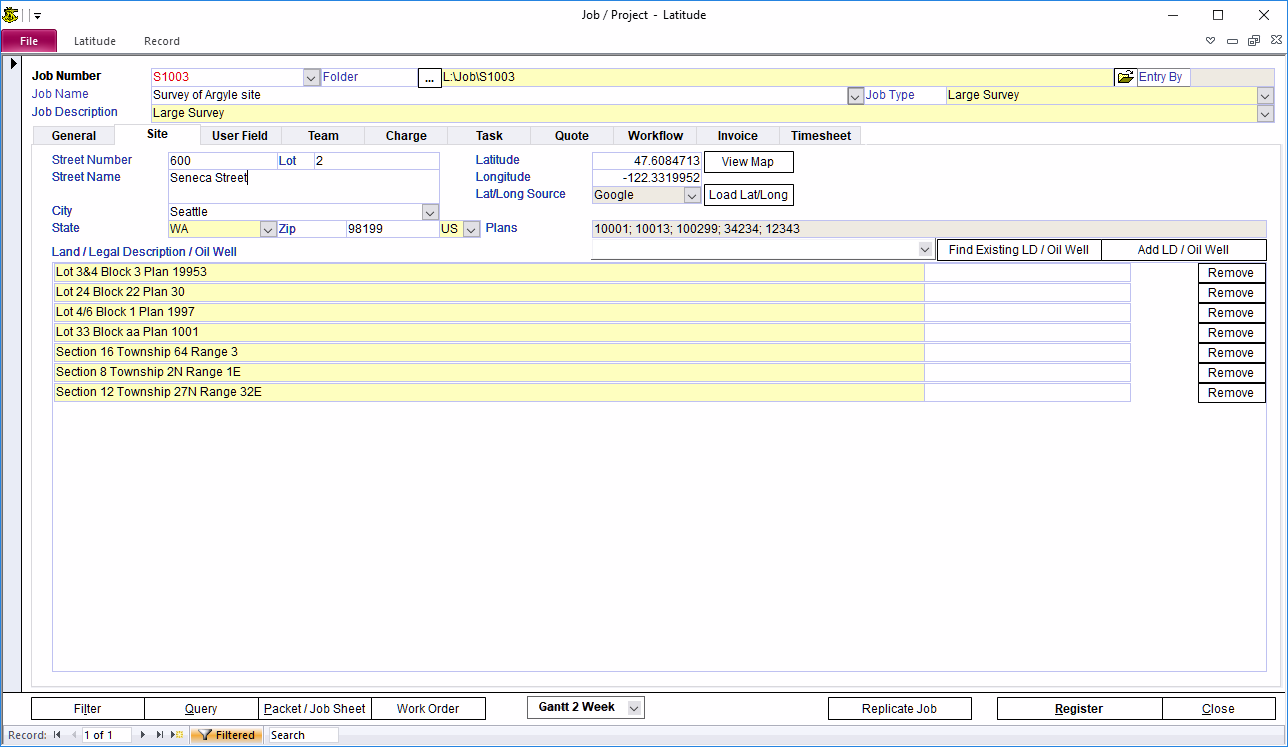
Task: Click the record selector arrow on left edge
Action: tap(13, 64)
